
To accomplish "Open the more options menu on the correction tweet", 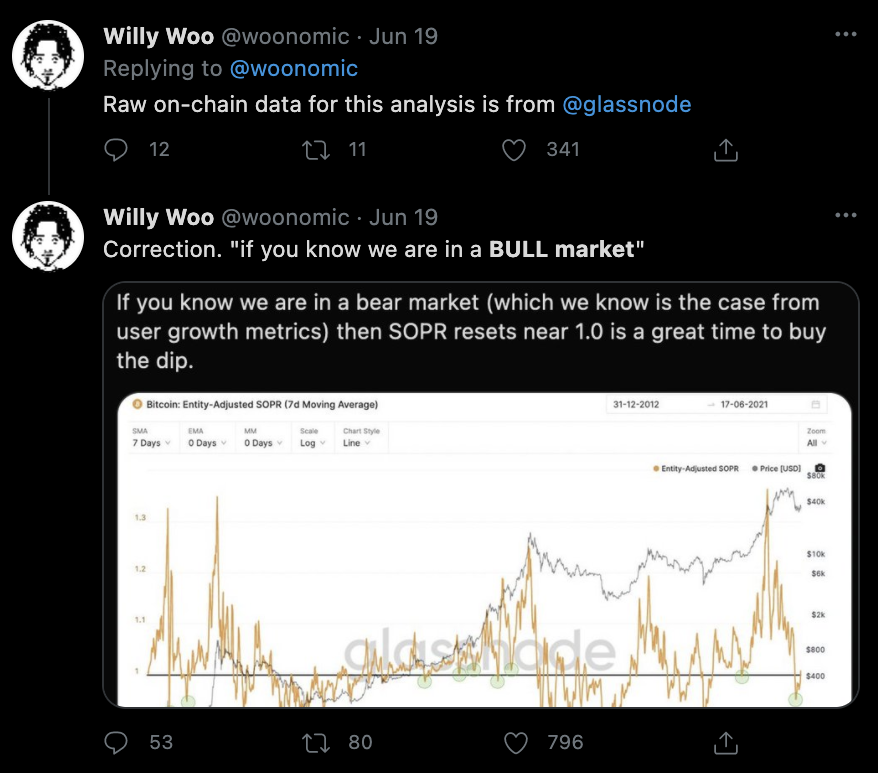I will pyautogui.click(x=846, y=214).
